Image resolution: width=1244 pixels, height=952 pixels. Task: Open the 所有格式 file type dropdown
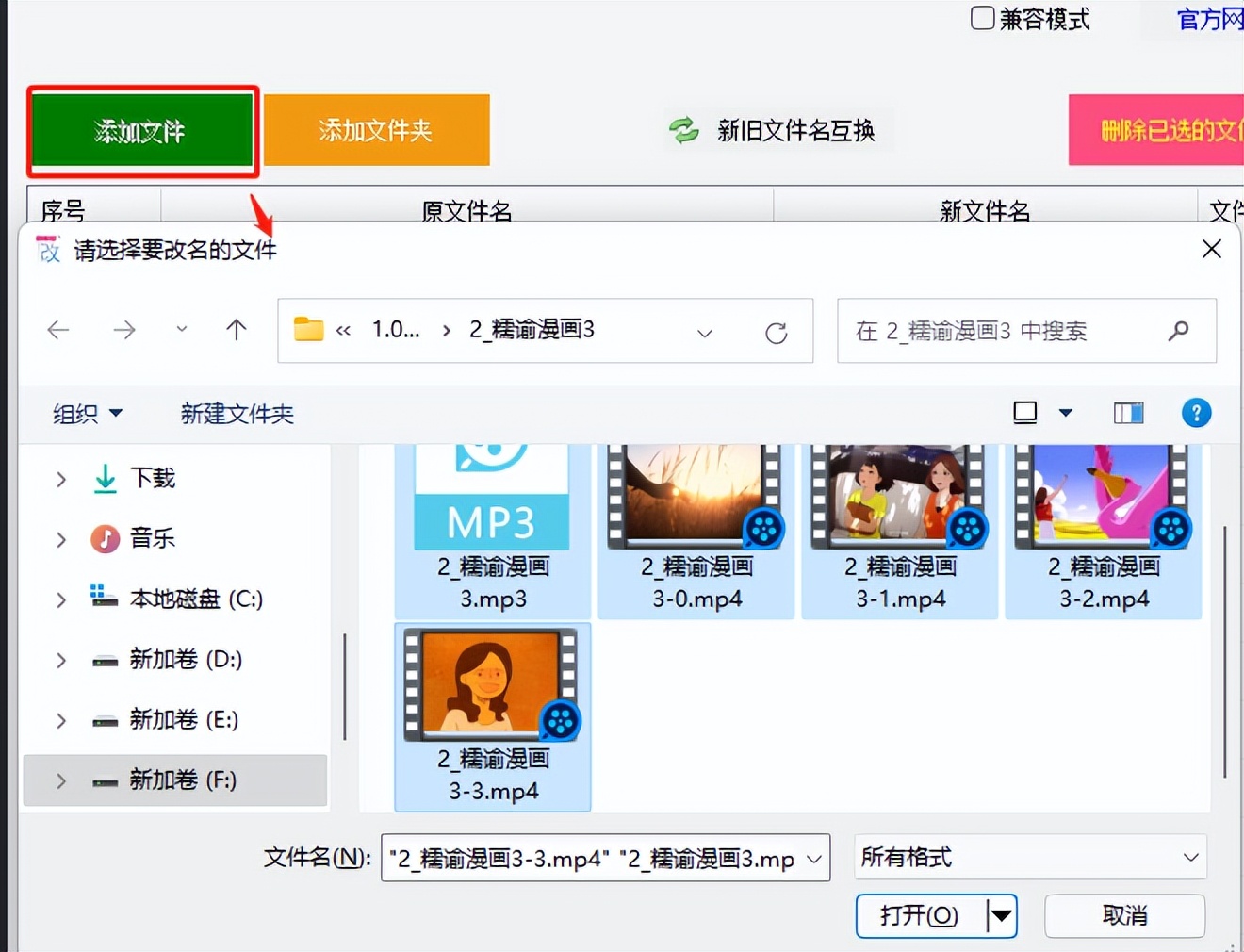1030,858
